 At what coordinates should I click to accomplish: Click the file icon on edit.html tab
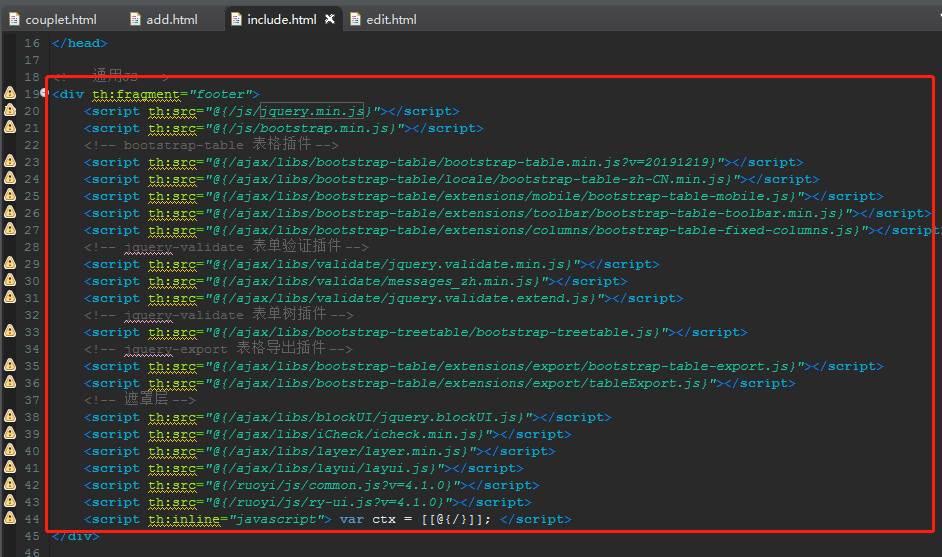click(356, 20)
